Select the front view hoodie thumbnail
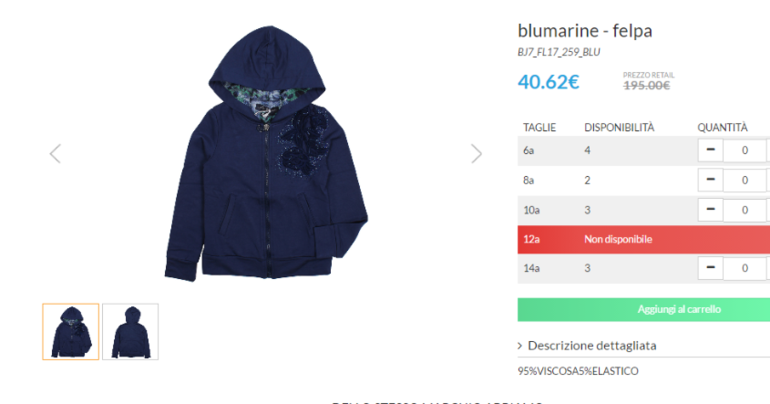Screen dimensions: 770x404 71,332
